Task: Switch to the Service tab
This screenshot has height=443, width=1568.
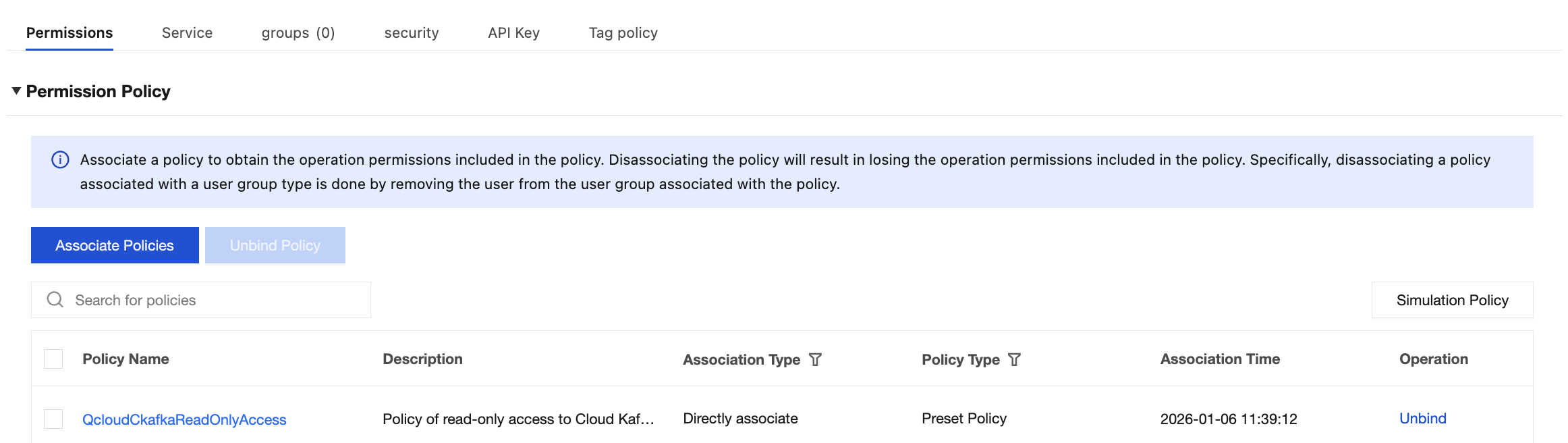Action: tap(187, 33)
